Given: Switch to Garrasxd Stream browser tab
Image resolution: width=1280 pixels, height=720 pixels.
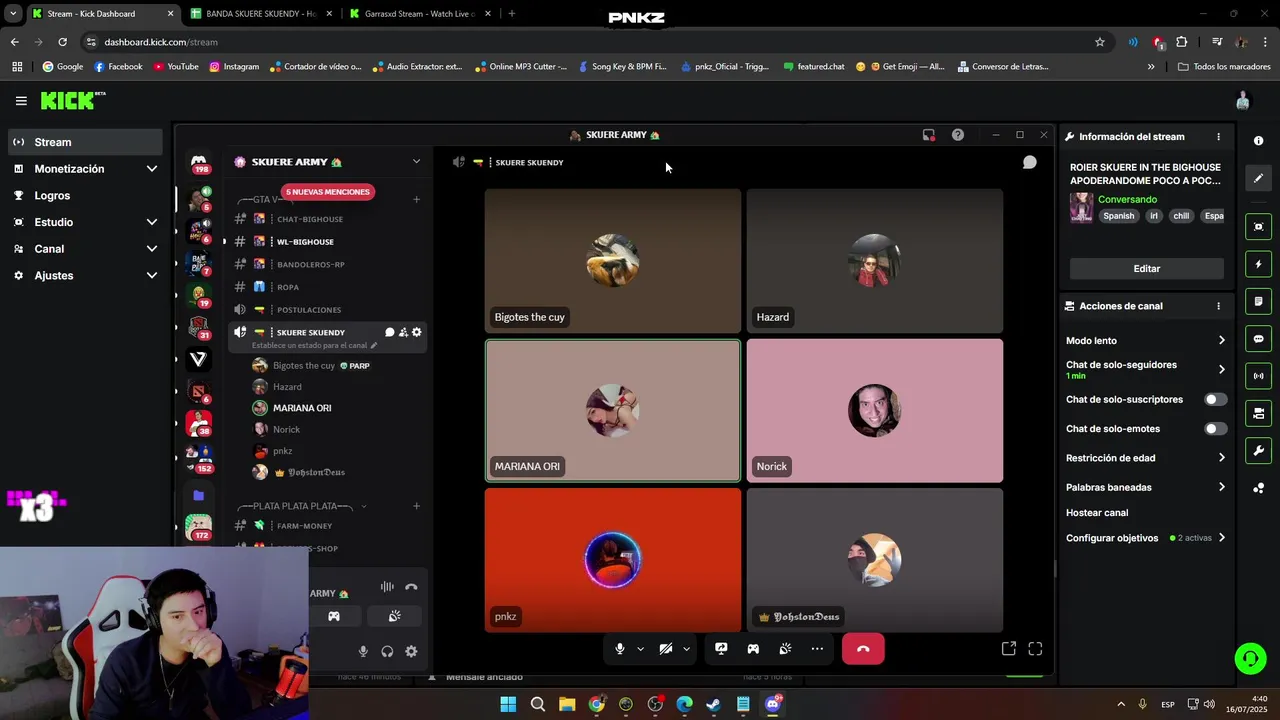Looking at the screenshot, I should (418, 14).
